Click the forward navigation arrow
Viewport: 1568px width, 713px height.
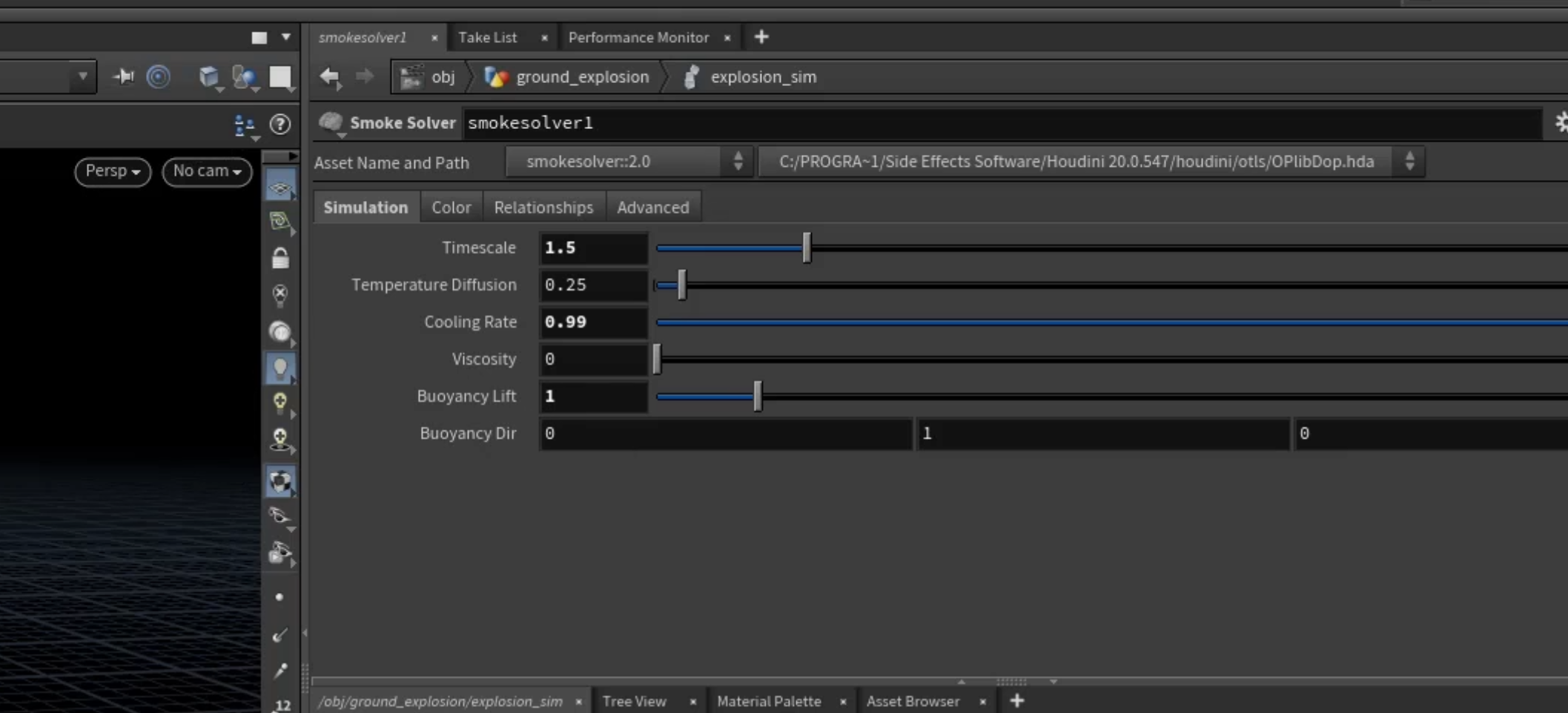coord(364,76)
